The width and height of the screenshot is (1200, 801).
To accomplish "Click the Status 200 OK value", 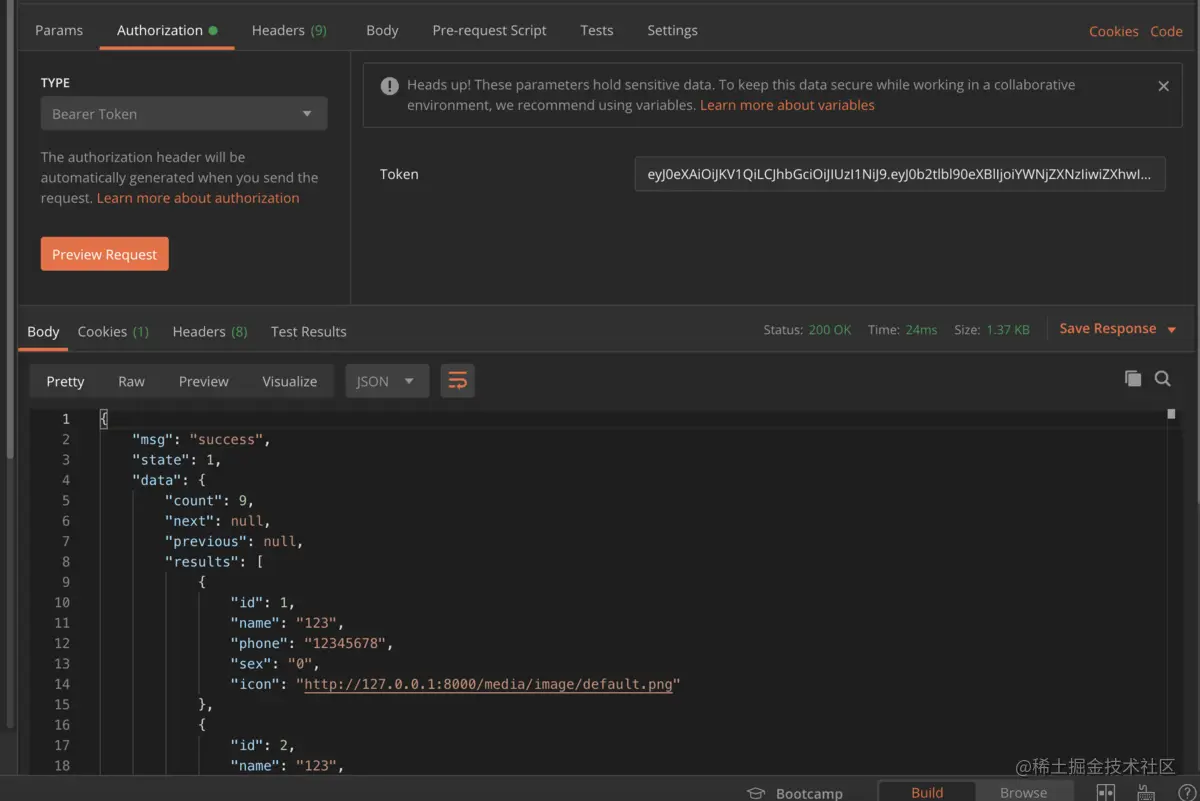I will point(830,329).
